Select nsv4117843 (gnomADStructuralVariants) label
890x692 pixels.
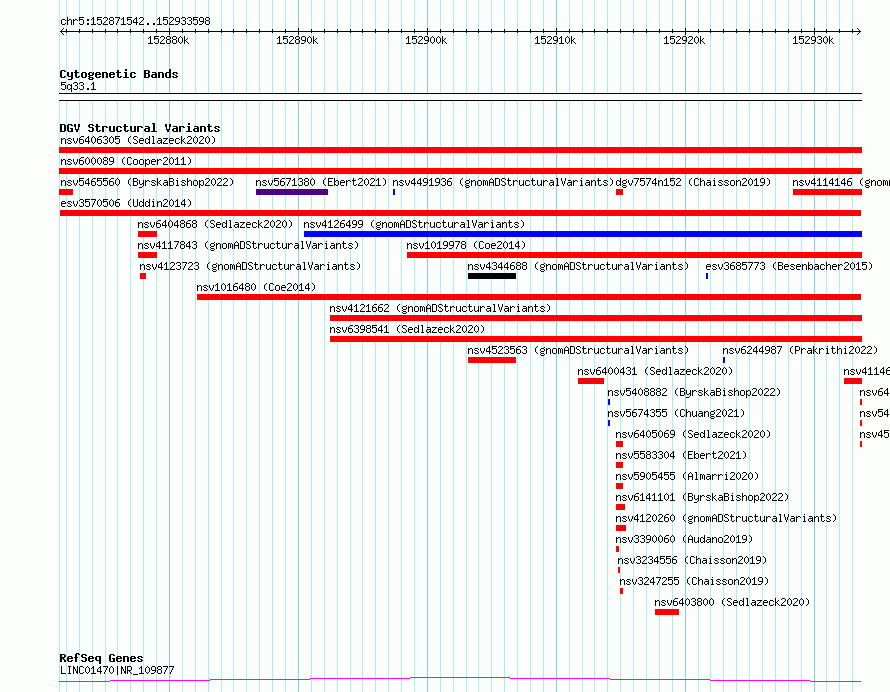[x=248, y=245]
